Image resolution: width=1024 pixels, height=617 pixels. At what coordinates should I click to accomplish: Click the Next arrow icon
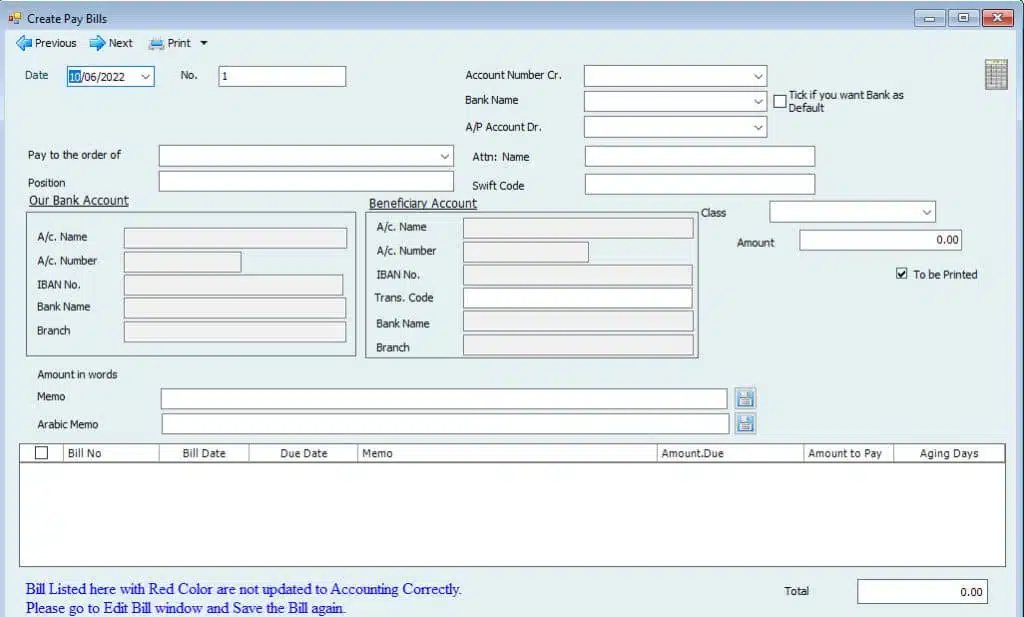[97, 43]
